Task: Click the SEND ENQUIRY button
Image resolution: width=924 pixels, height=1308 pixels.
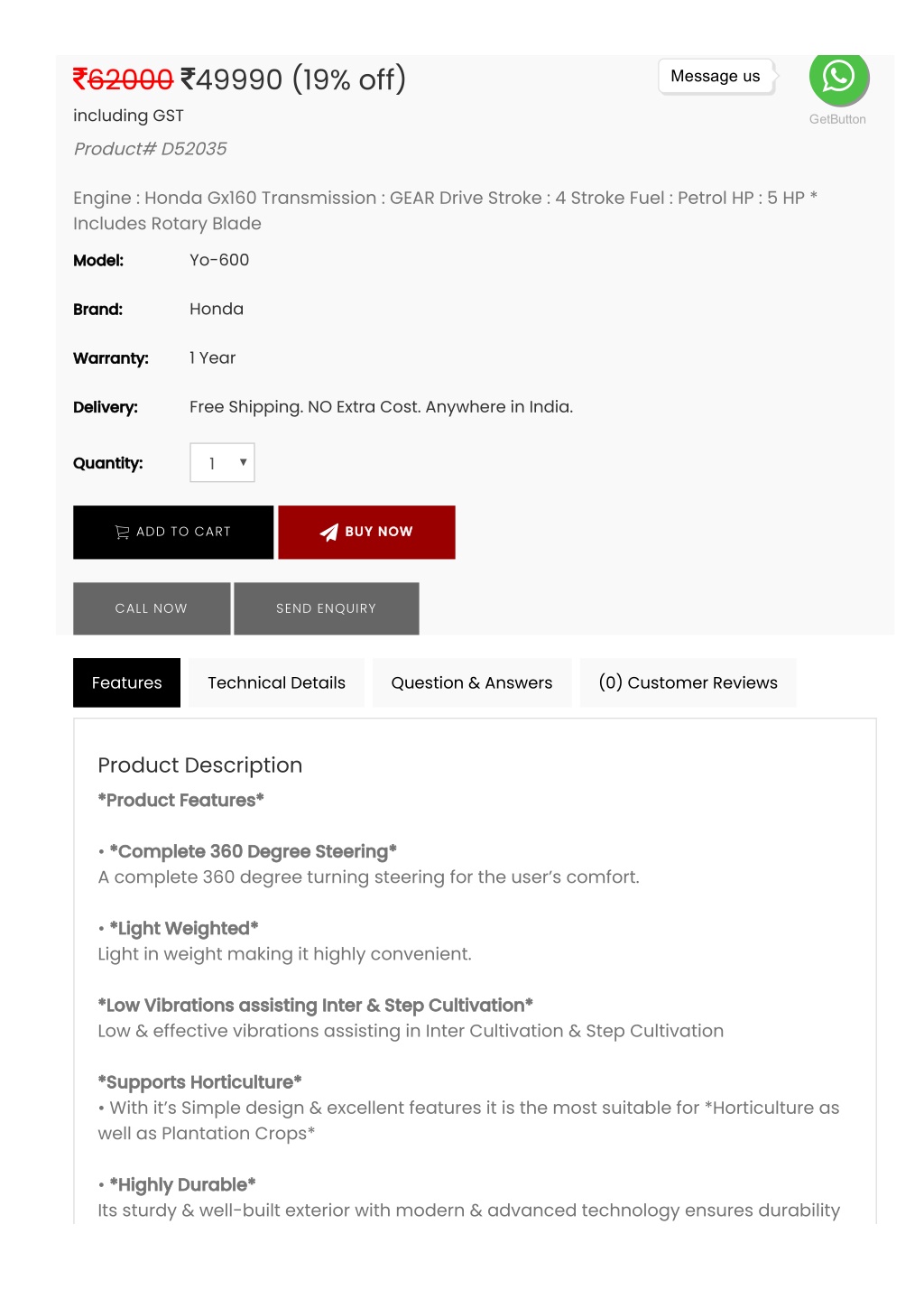Action: click(327, 608)
